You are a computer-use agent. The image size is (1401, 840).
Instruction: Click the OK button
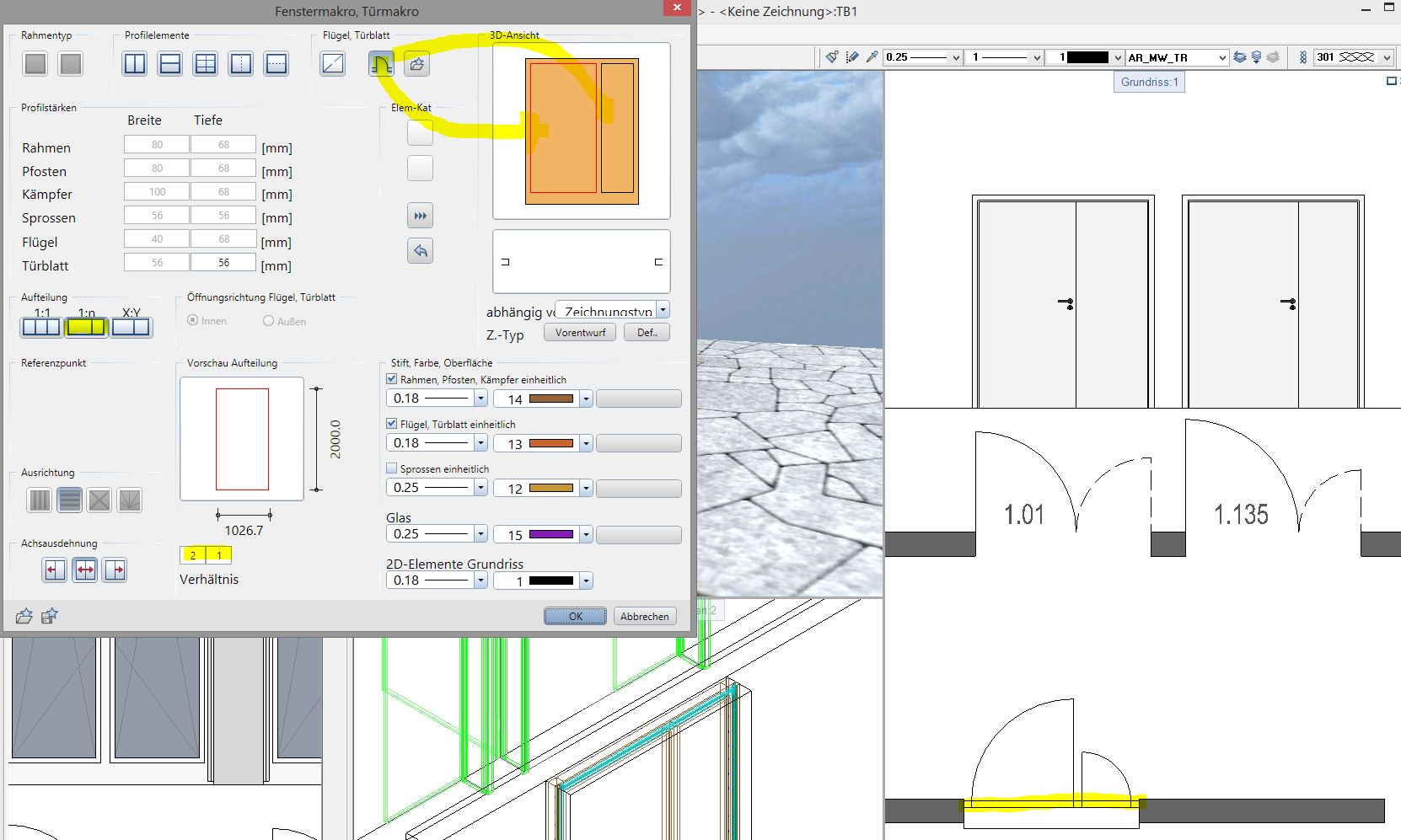tap(575, 617)
